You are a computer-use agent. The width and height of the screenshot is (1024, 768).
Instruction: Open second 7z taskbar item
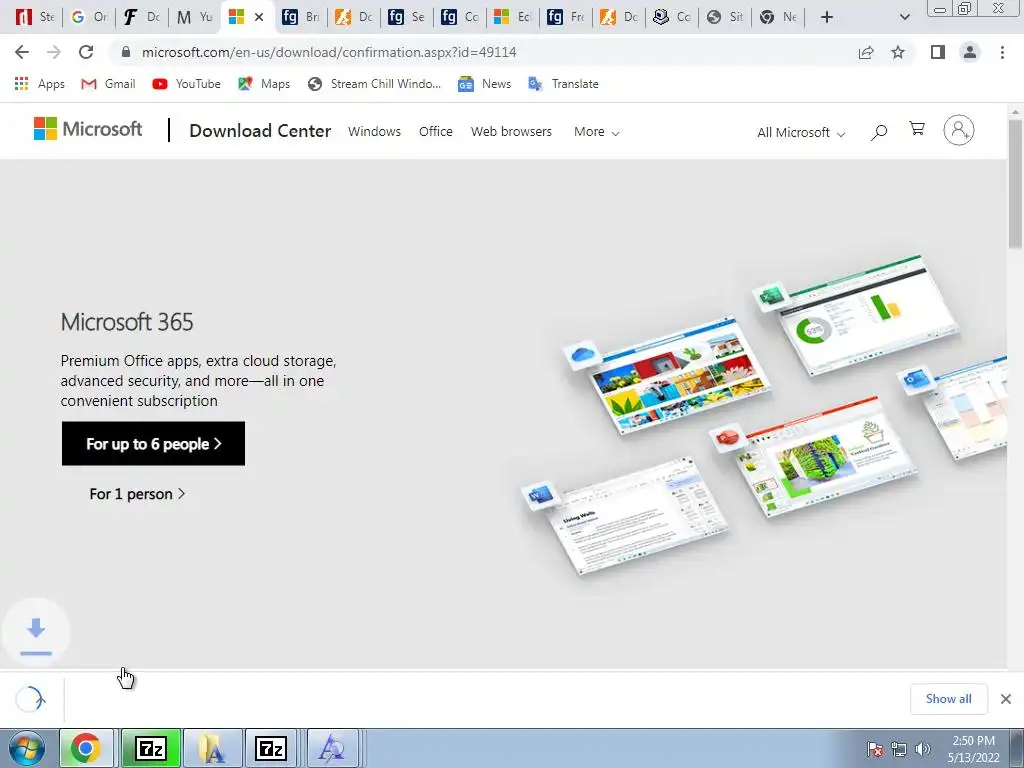[271, 748]
